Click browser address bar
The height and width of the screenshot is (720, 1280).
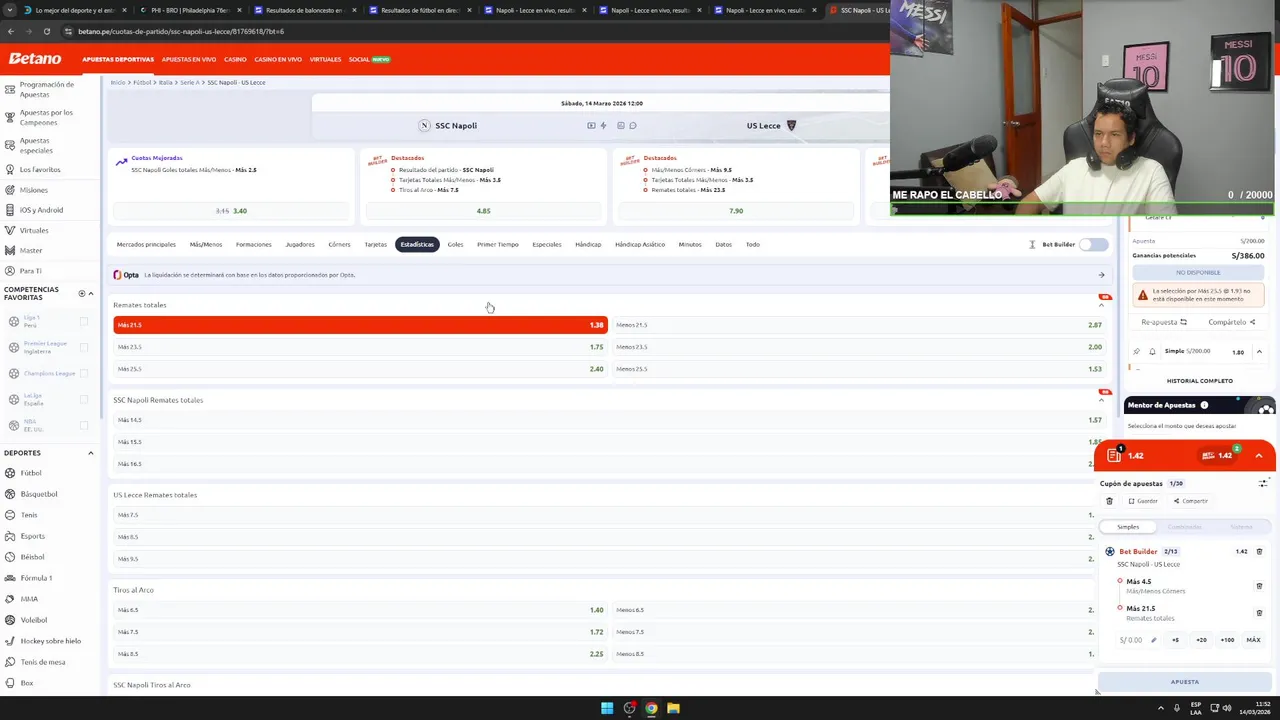click(470, 31)
